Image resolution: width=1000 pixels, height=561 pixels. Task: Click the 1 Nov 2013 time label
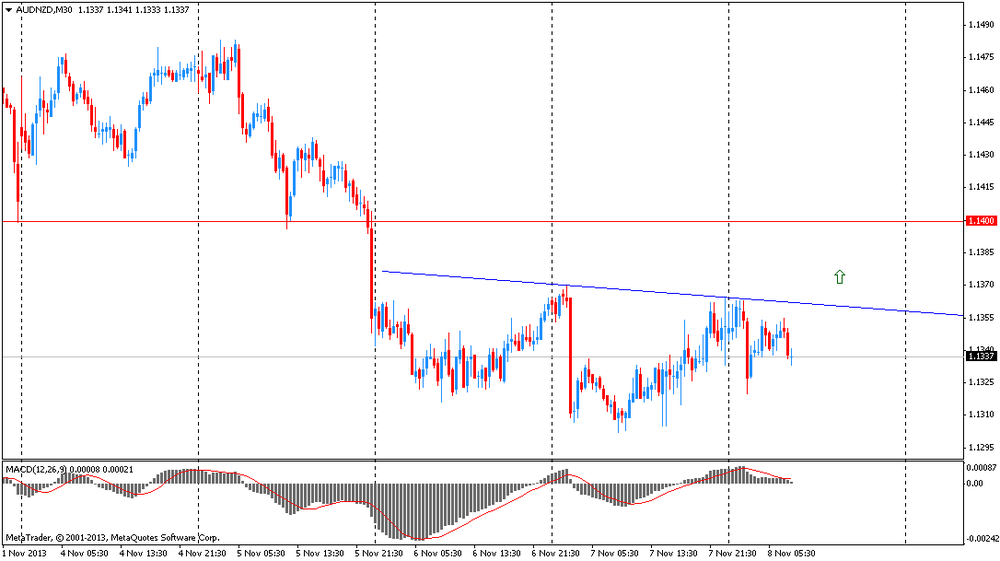point(26,553)
